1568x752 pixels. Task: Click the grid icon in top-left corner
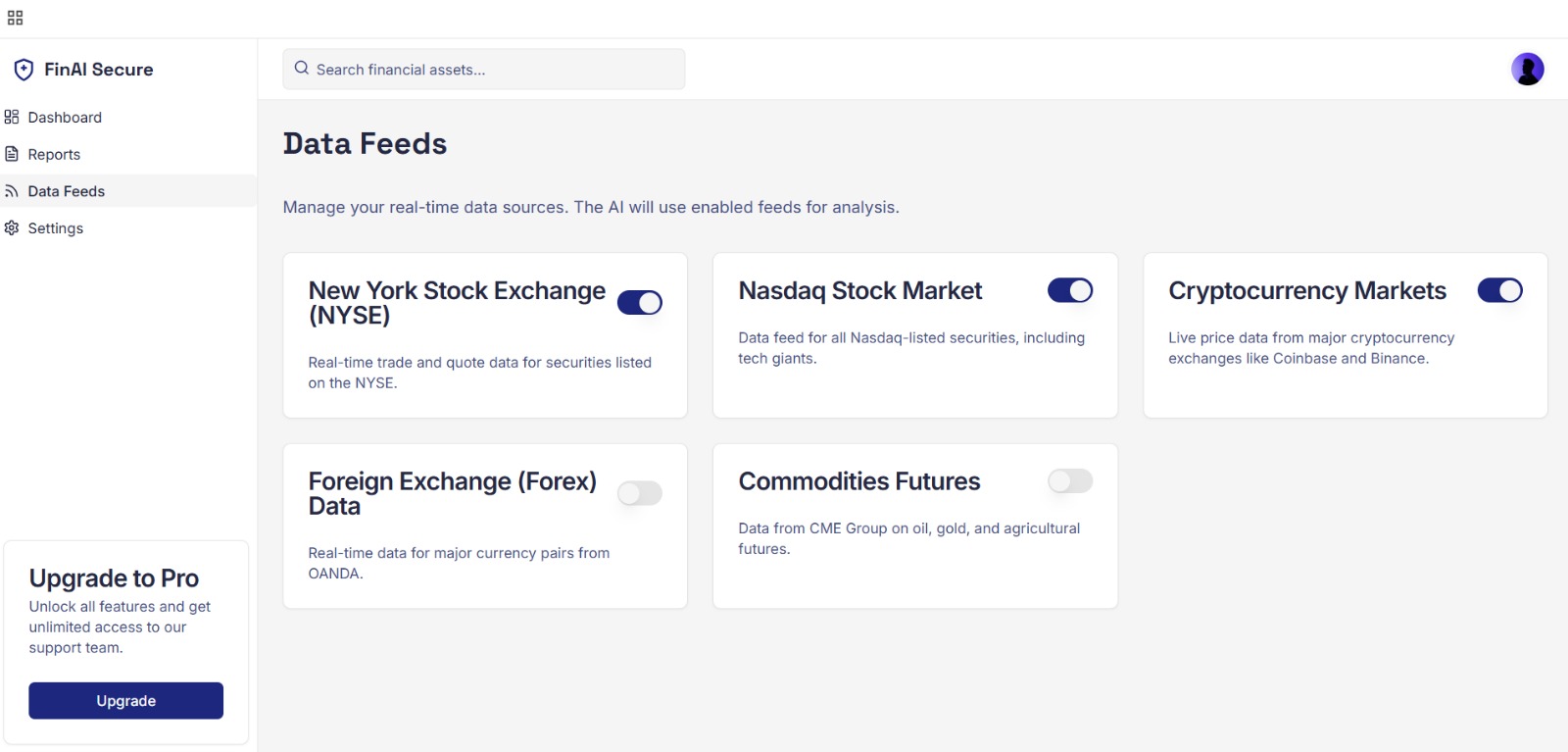(15, 18)
